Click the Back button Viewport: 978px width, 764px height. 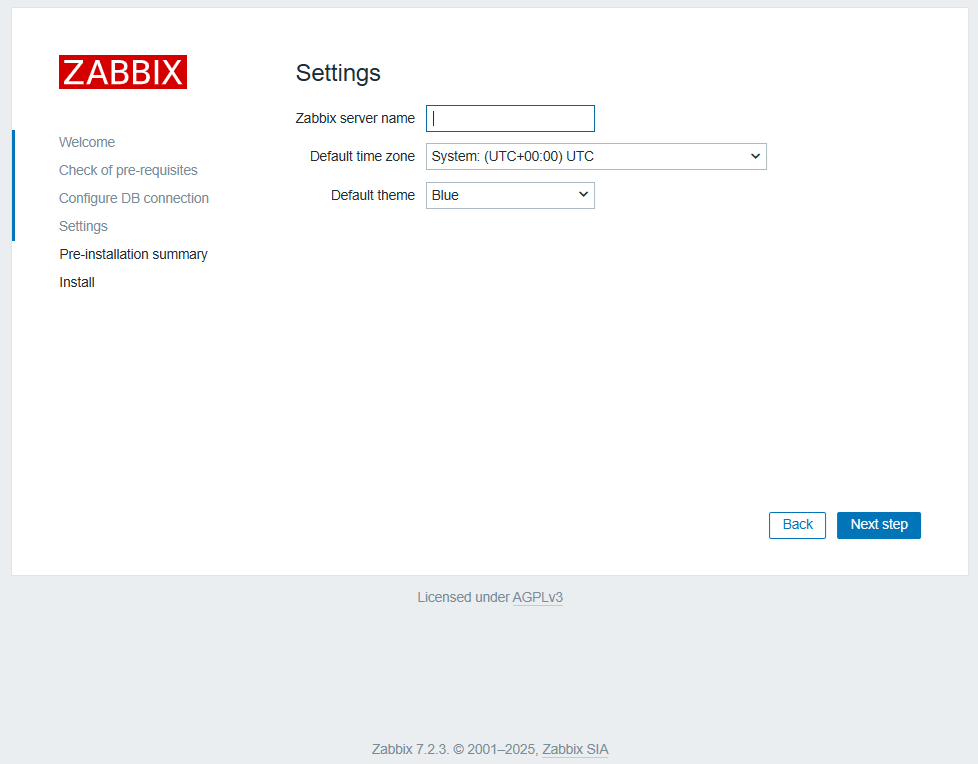point(797,525)
